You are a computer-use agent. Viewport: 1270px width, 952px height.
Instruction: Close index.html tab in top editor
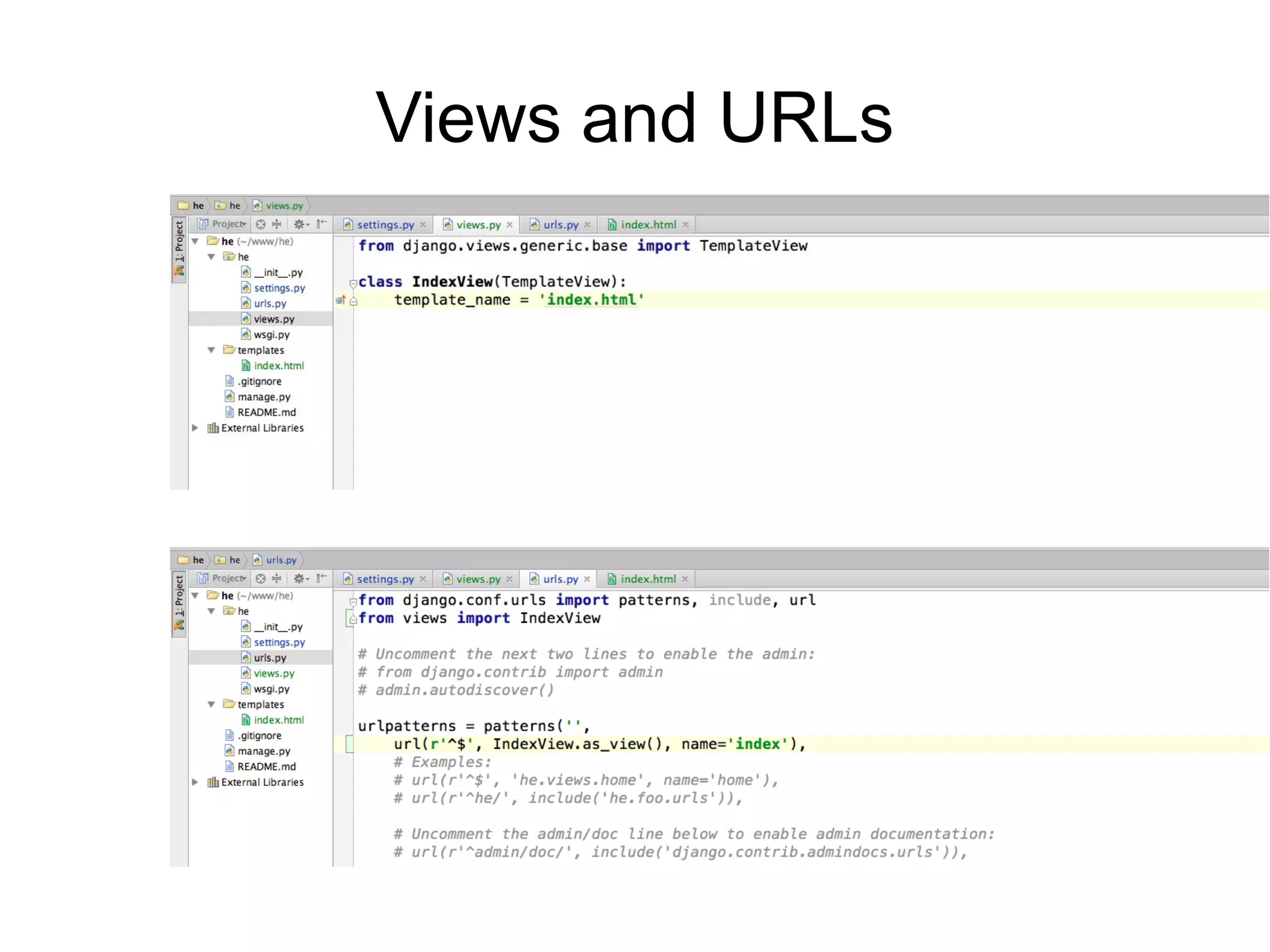685,225
